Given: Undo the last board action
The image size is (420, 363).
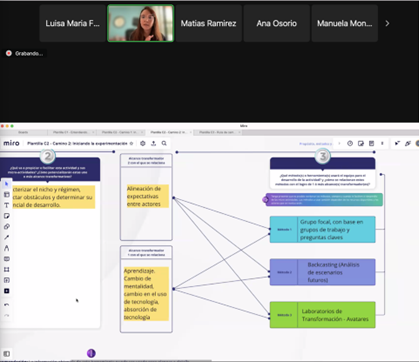Looking at the screenshot, I should [x=6, y=305].
